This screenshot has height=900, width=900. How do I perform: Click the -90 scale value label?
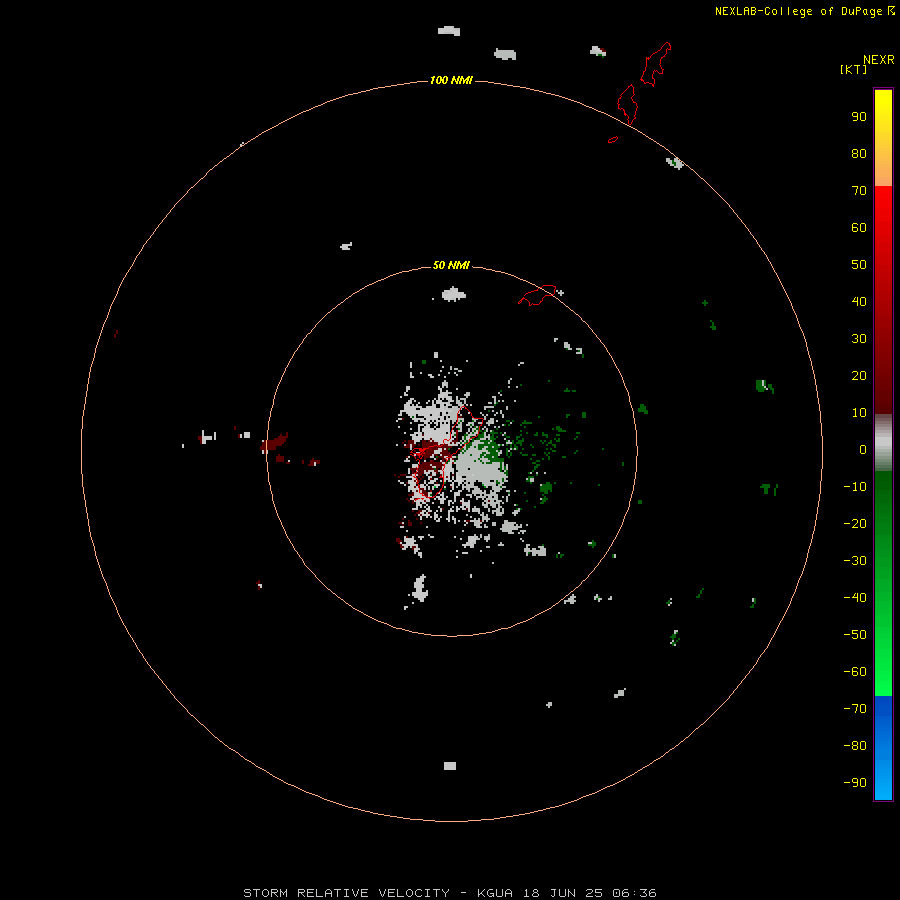[855, 783]
